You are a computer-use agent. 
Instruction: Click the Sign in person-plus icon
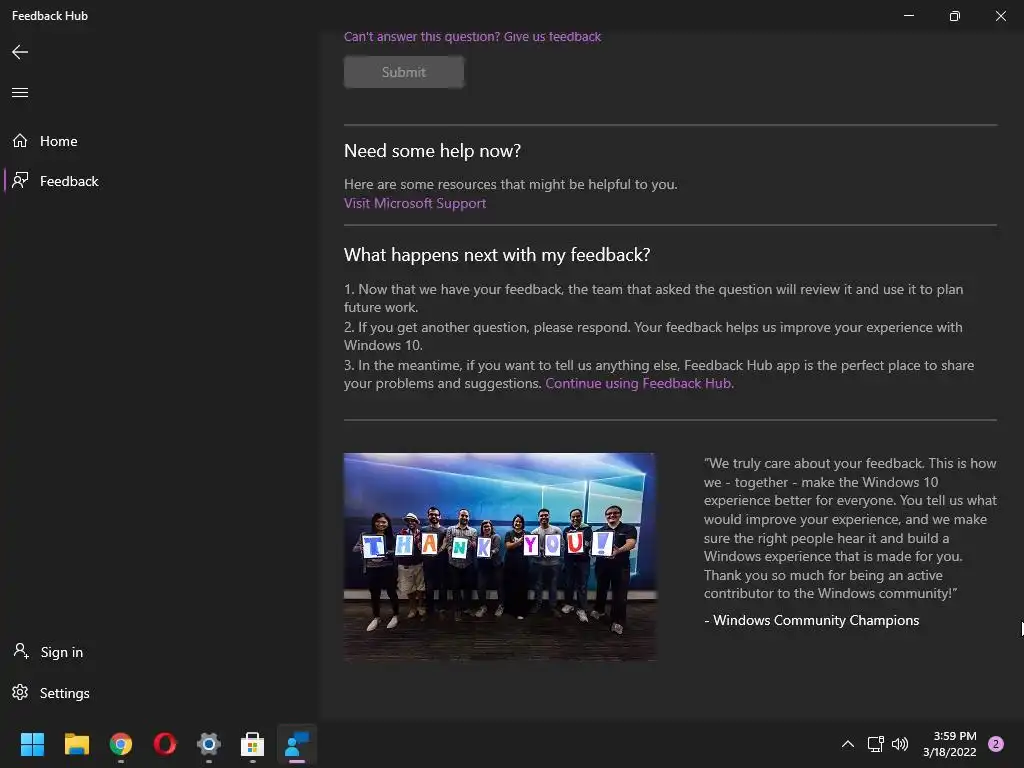coord(21,651)
